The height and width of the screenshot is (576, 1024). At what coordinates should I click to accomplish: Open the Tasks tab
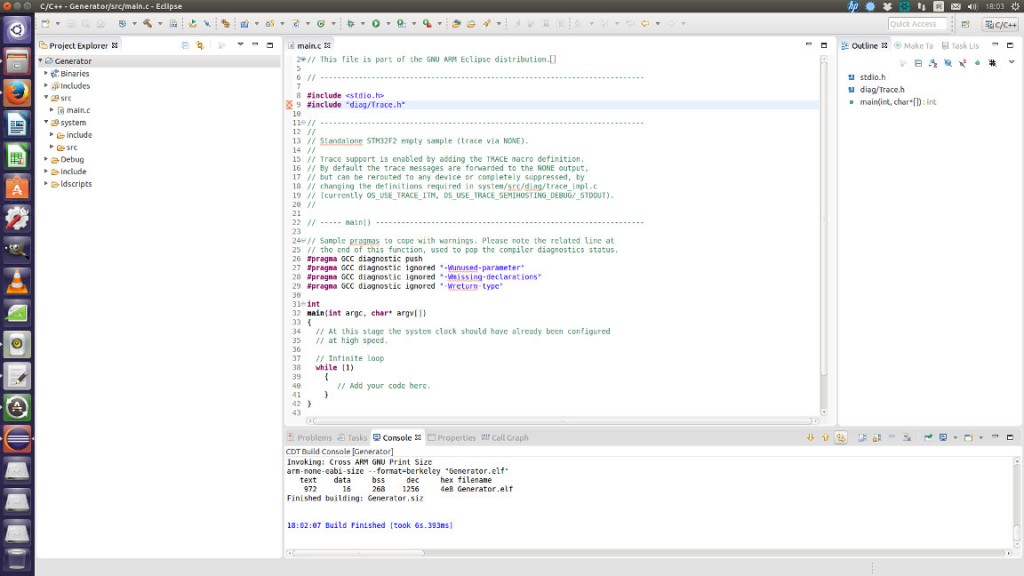[352, 438]
